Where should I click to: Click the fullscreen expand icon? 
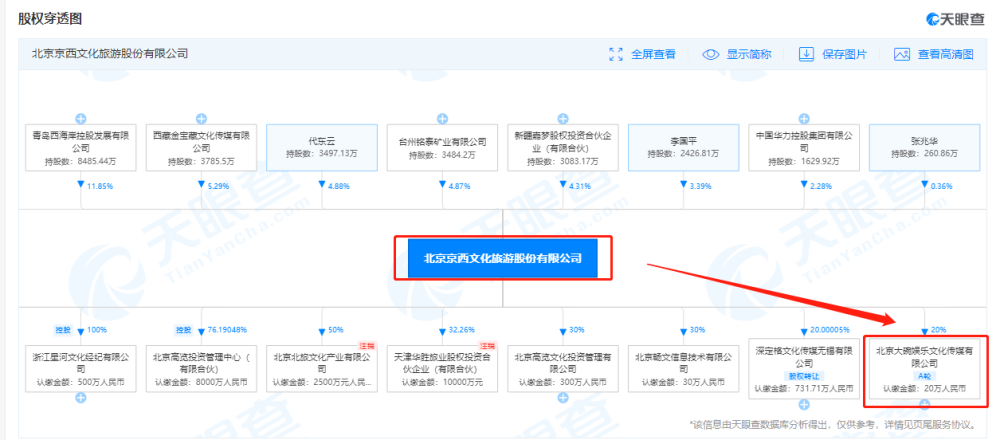[616, 54]
